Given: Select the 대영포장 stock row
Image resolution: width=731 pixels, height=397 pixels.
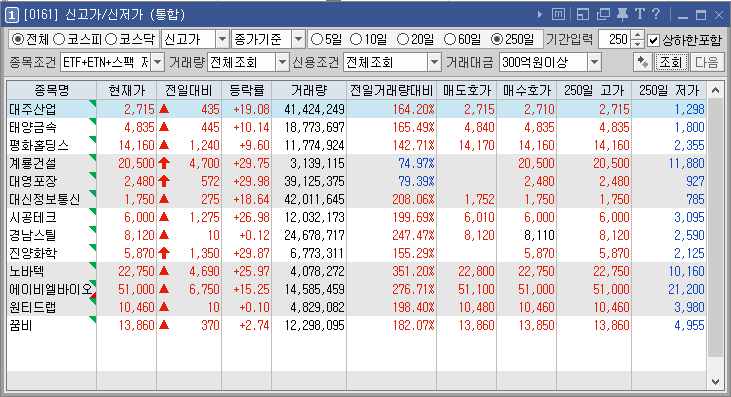Looking at the screenshot, I should pos(356,181).
